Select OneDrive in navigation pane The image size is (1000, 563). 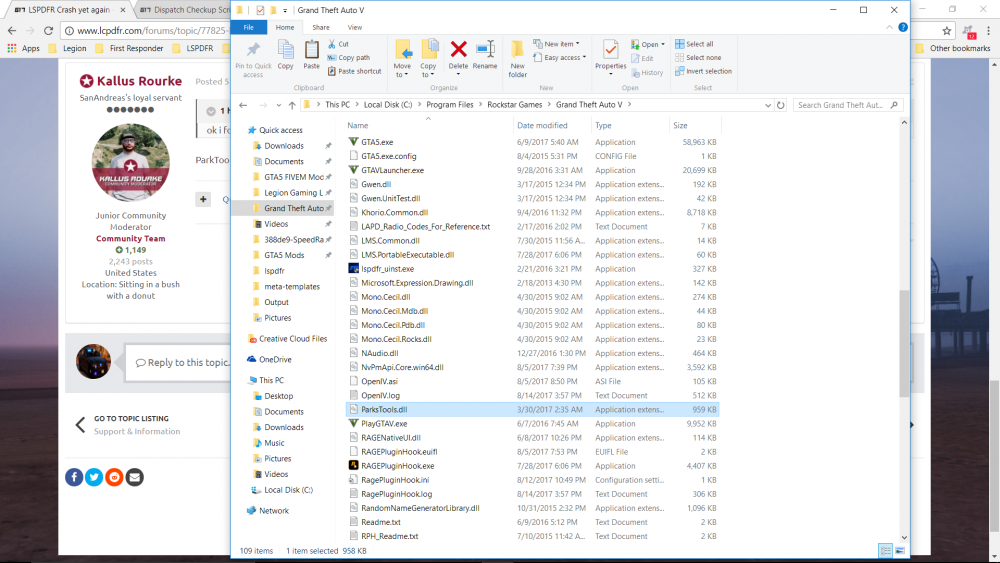pyautogui.click(x=276, y=360)
